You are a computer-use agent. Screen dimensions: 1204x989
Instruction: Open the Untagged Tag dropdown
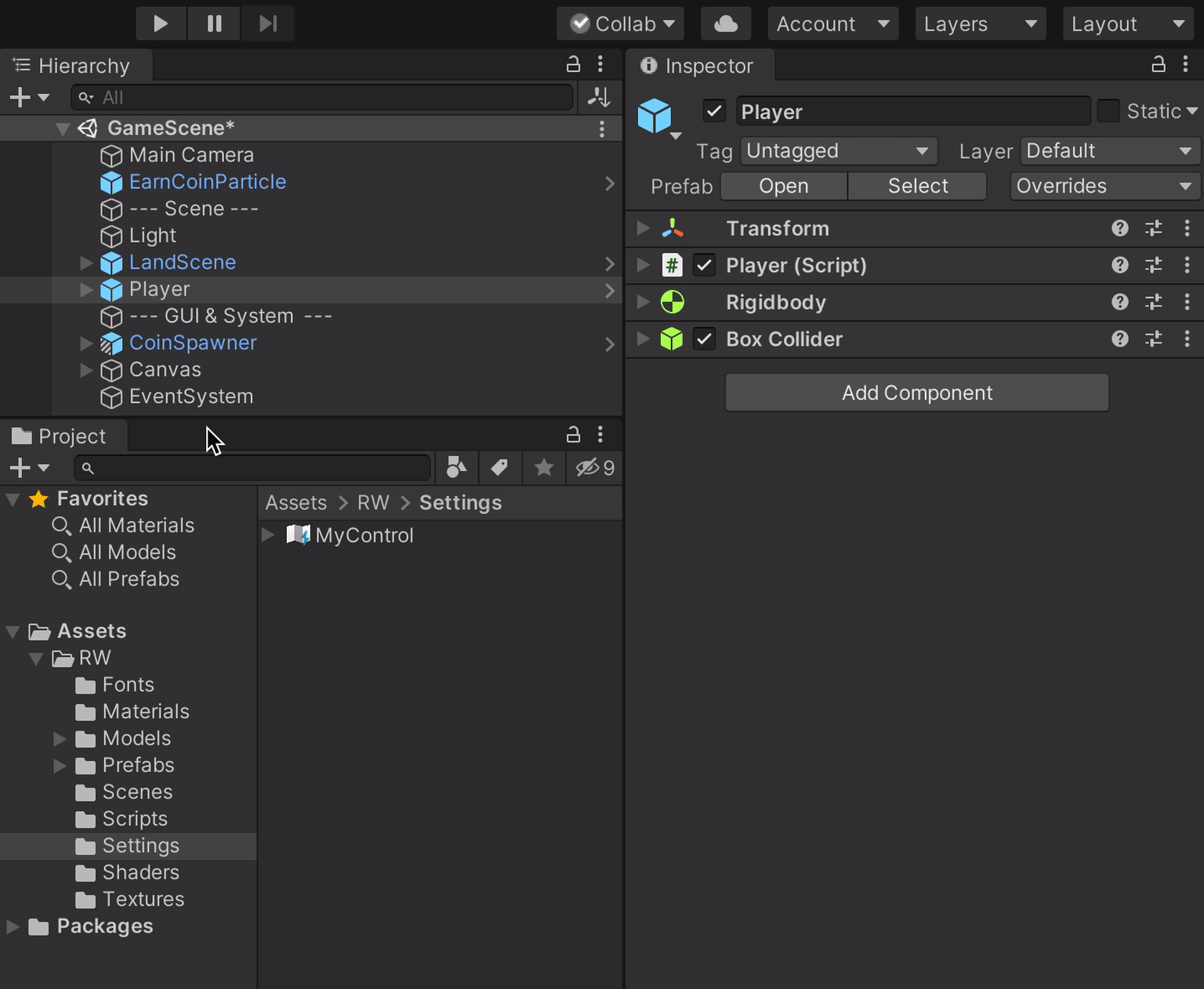pos(838,150)
